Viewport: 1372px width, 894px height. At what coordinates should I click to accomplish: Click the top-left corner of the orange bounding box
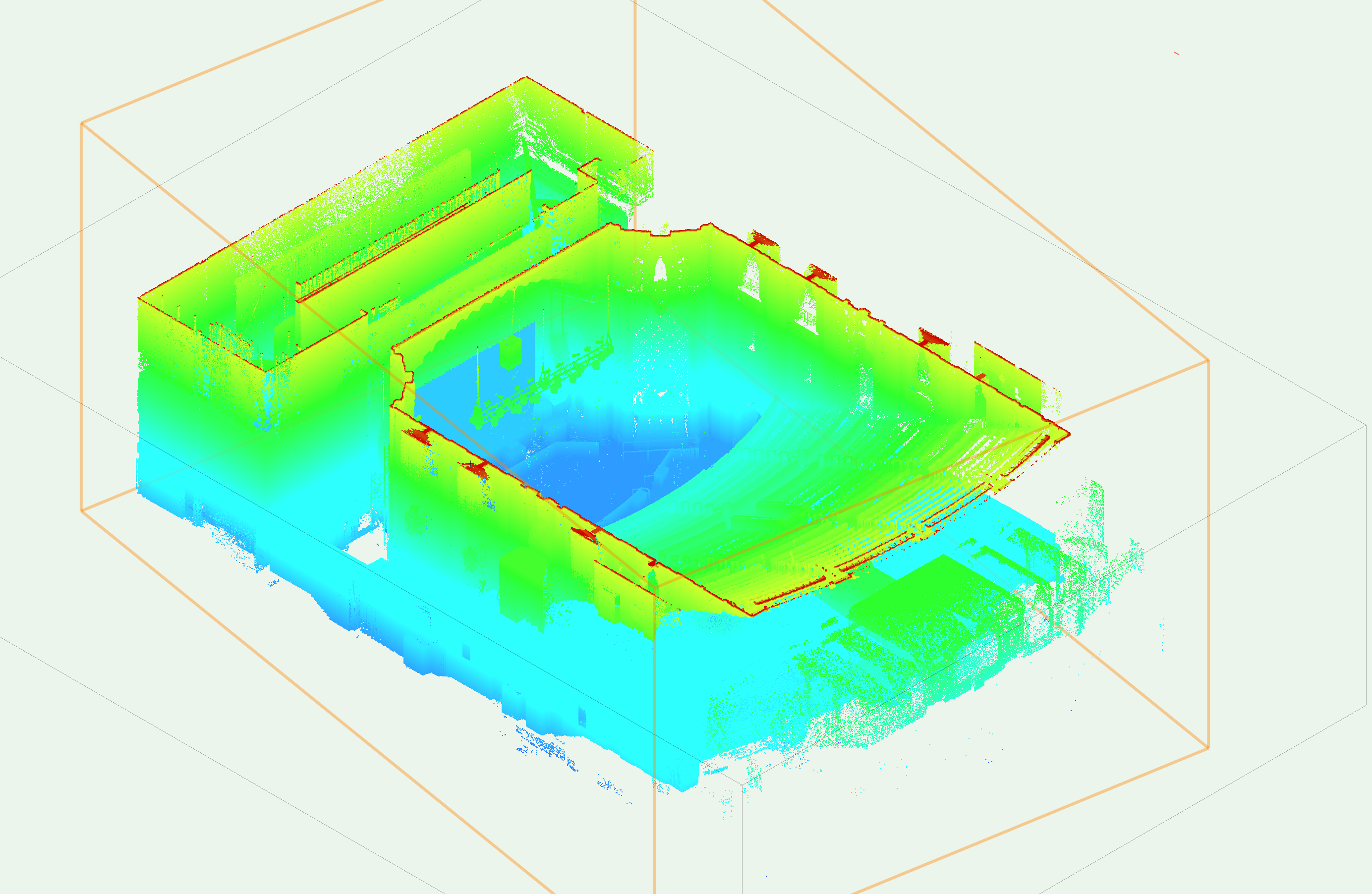click(82, 123)
